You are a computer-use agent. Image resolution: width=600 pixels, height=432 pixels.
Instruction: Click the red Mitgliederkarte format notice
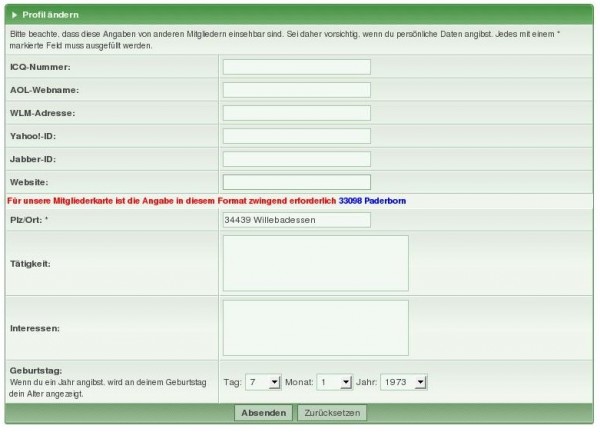click(170, 201)
